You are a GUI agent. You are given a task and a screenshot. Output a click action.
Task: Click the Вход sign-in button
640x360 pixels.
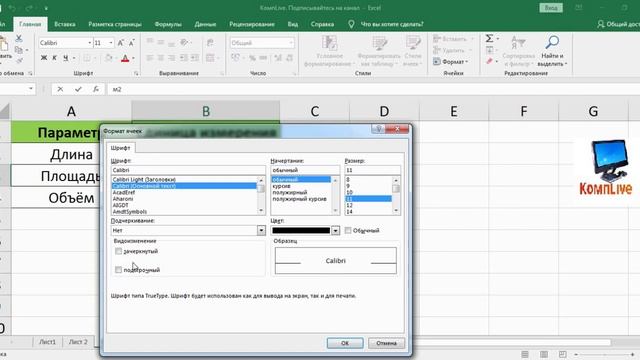point(551,8)
